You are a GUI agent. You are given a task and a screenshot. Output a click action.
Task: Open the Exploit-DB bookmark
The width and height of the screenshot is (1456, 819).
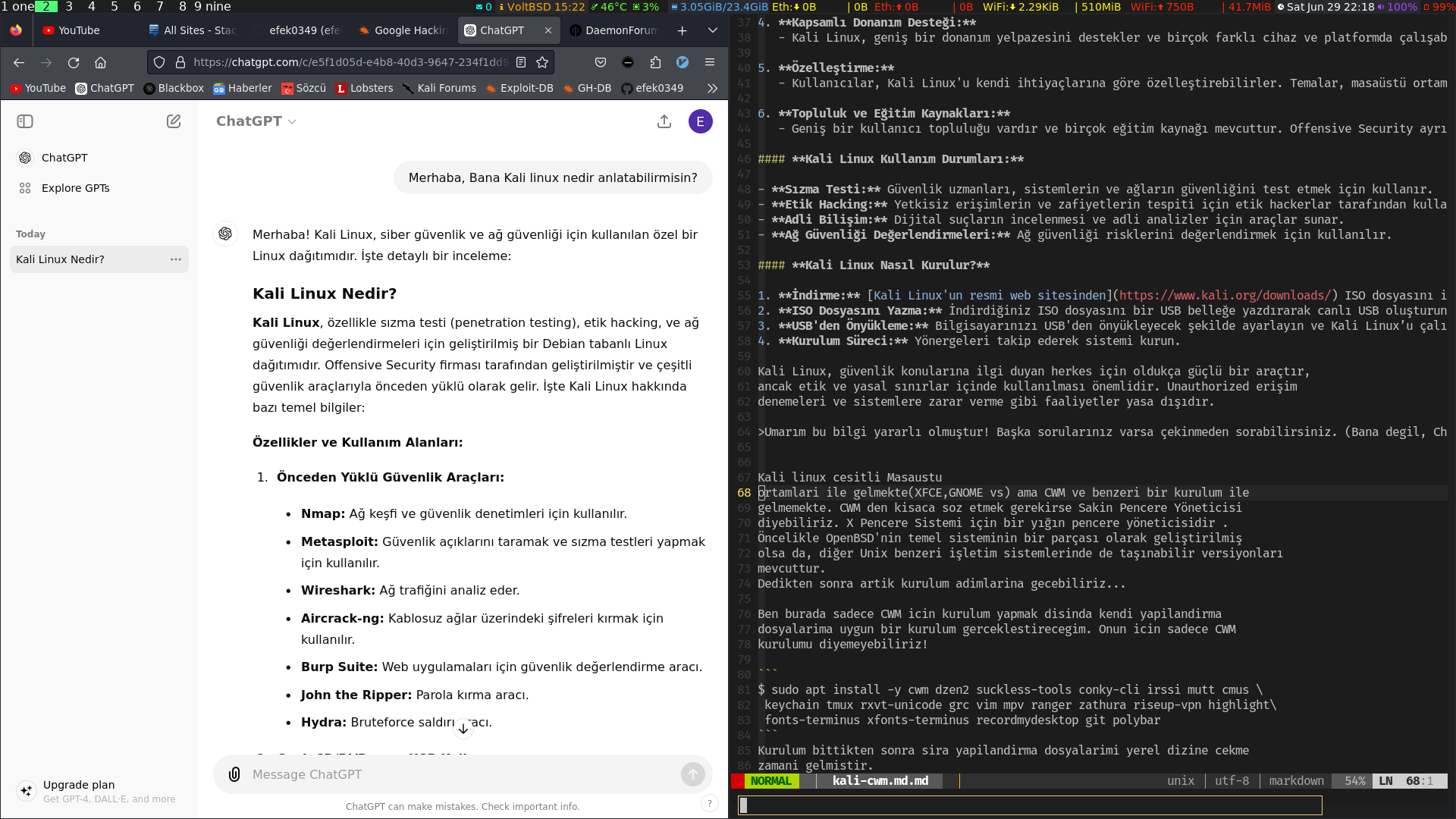tap(520, 88)
